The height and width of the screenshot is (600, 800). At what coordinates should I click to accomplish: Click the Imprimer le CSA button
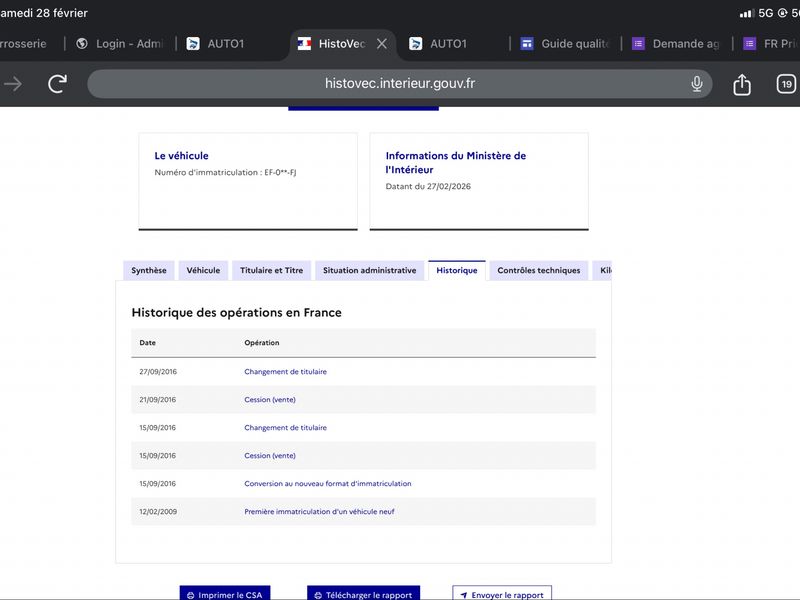tap(225, 594)
